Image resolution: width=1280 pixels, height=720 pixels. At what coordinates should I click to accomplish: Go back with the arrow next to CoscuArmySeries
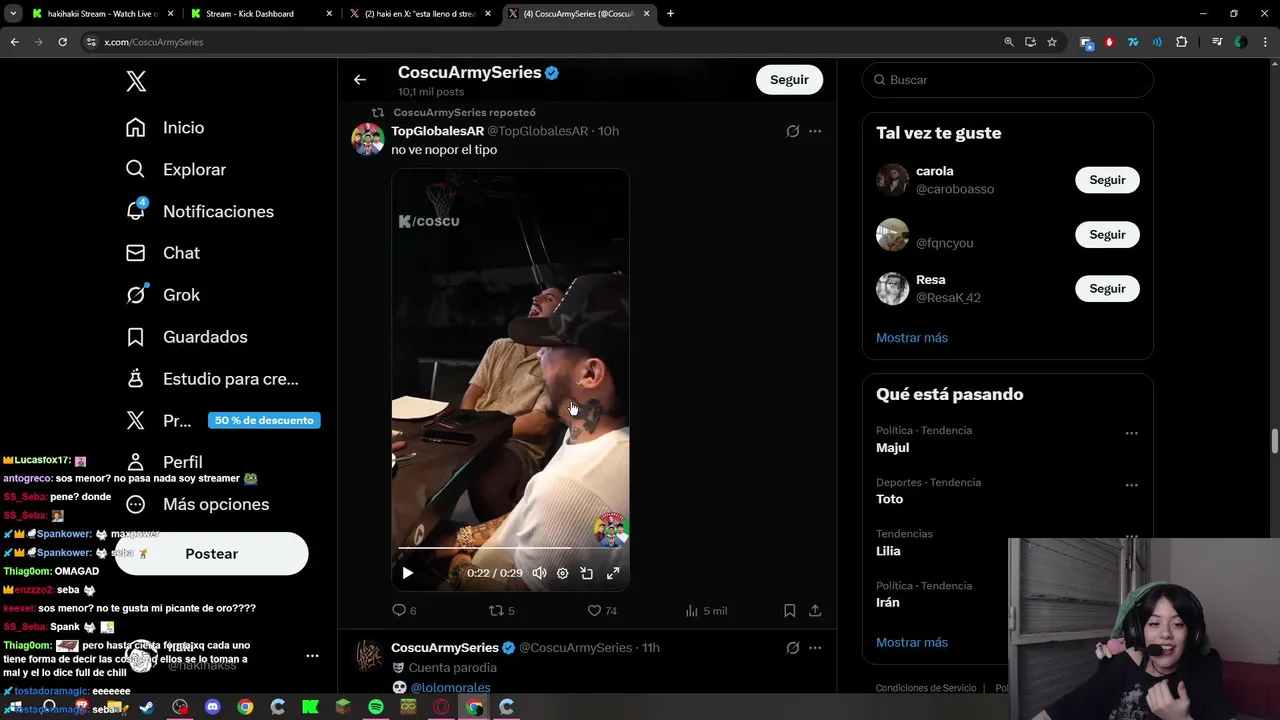tap(360, 80)
